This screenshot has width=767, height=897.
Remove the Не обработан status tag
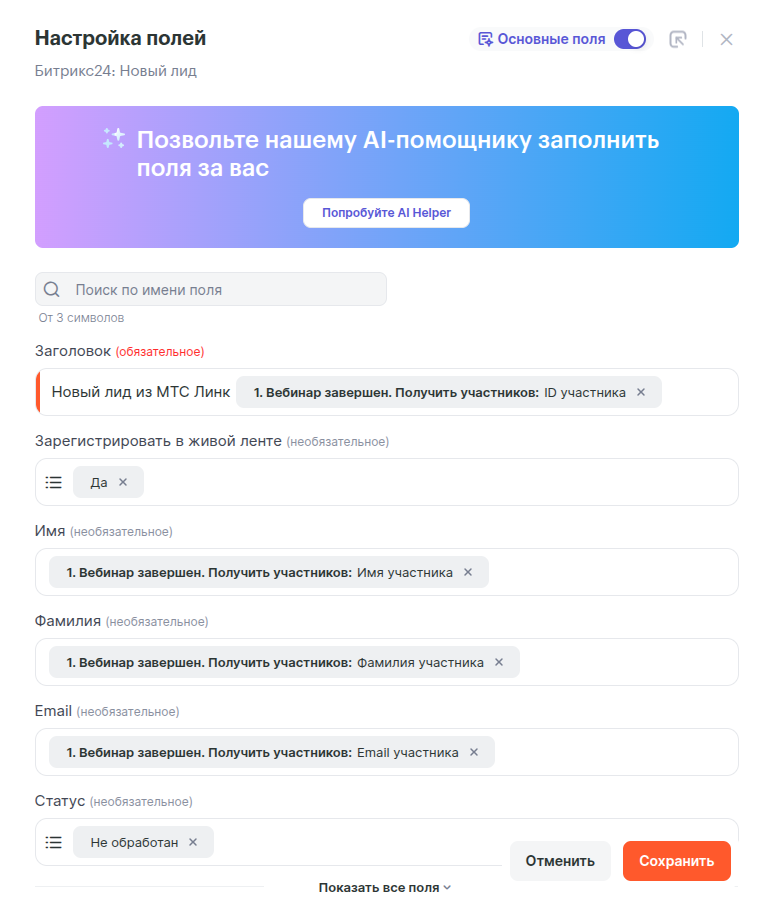click(193, 842)
